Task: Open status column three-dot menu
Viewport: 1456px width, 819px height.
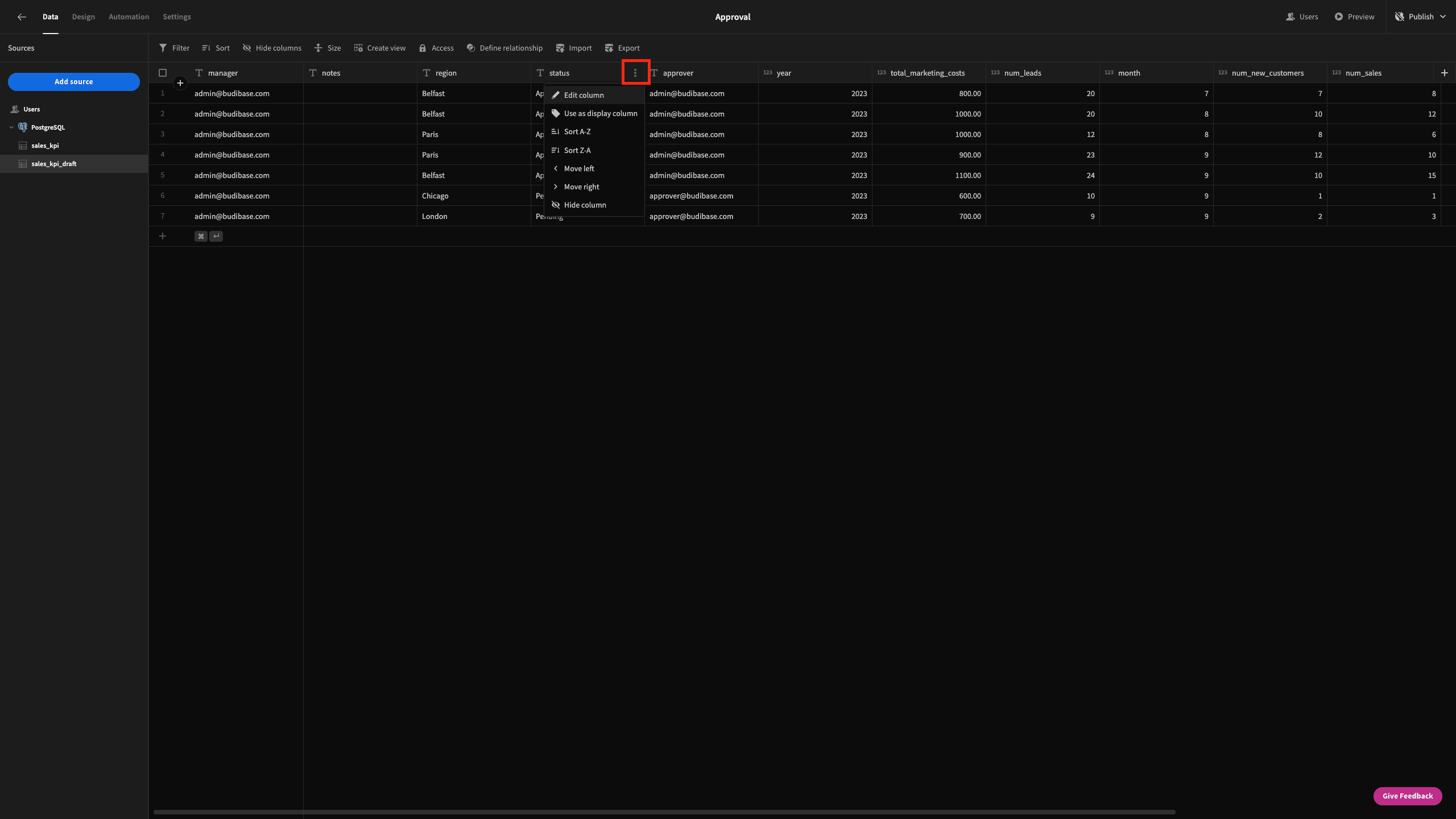Action: coord(635,73)
